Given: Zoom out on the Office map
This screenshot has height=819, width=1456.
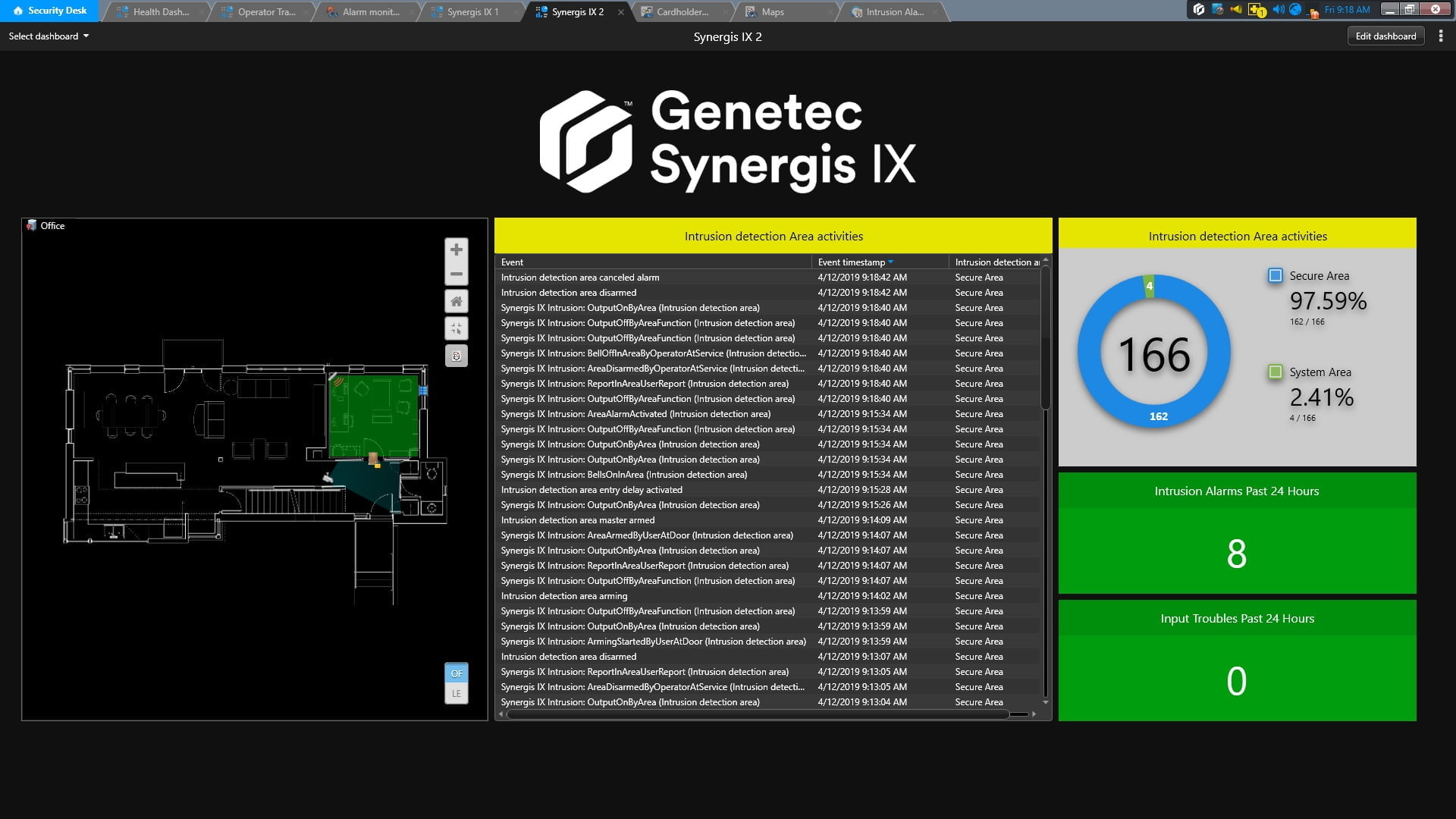Looking at the screenshot, I should click(x=457, y=274).
